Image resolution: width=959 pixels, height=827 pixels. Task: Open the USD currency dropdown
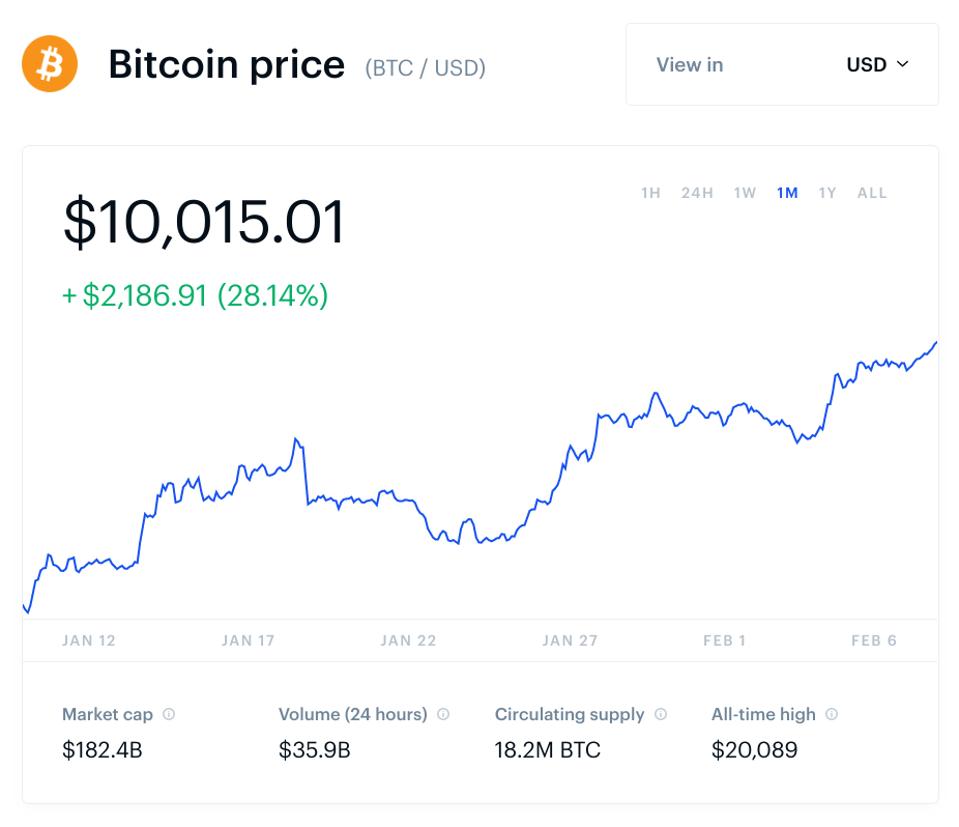coord(877,65)
